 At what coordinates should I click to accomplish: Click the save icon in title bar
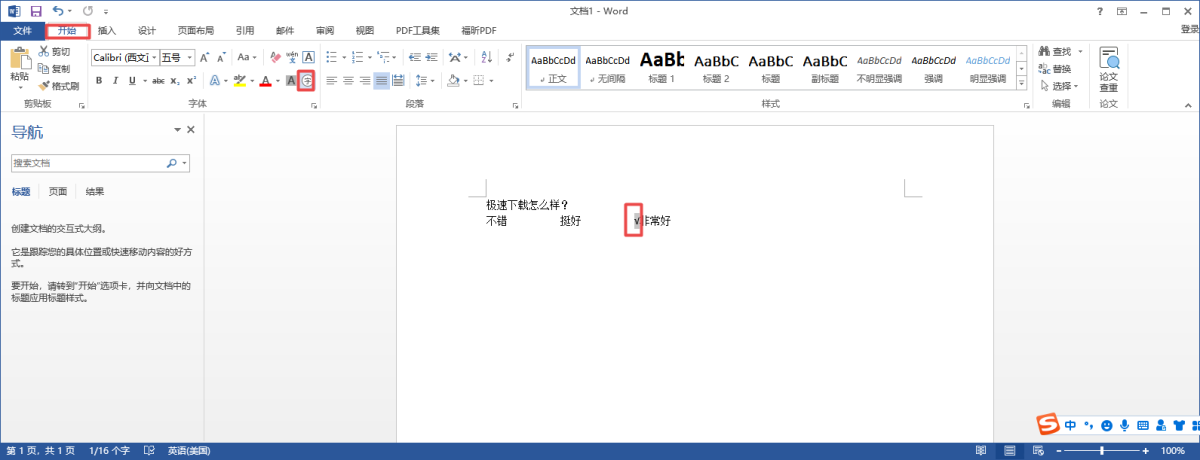point(36,11)
